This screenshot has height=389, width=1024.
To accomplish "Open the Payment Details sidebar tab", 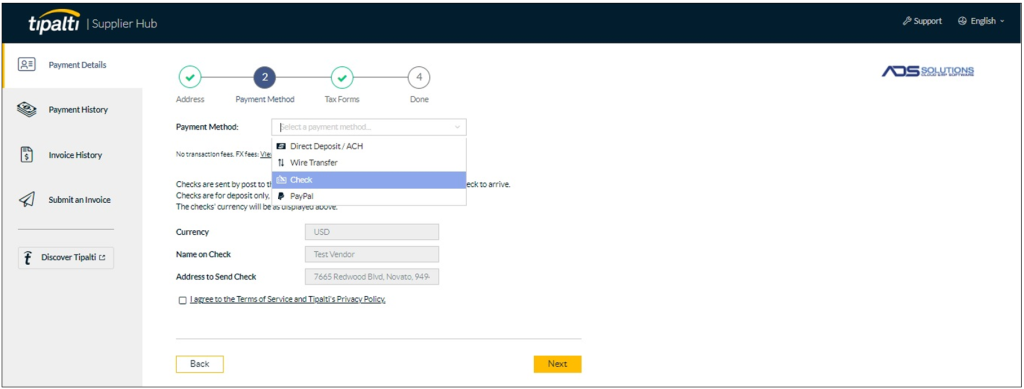I will point(72,65).
